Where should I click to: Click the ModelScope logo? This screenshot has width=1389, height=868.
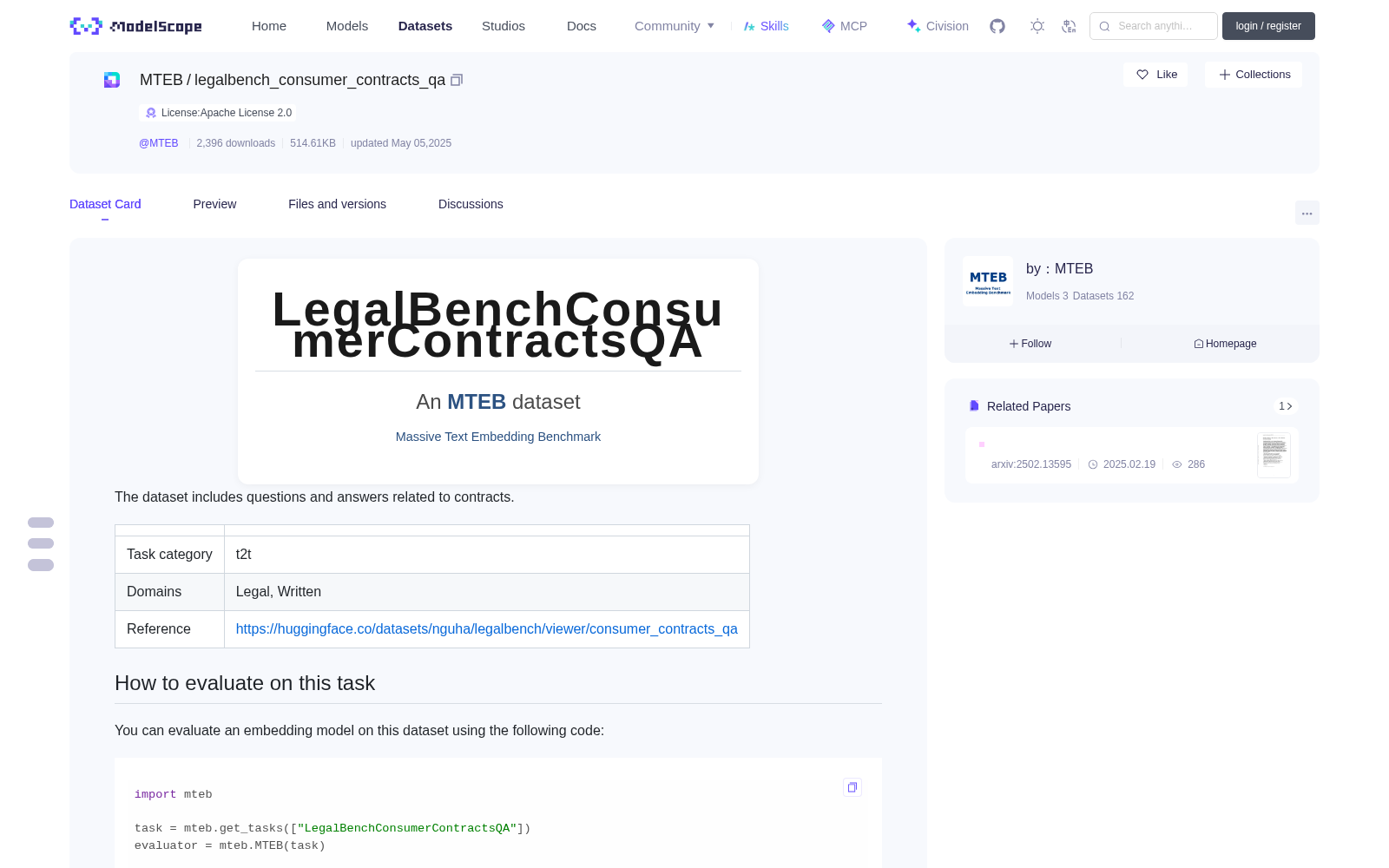tap(136, 26)
